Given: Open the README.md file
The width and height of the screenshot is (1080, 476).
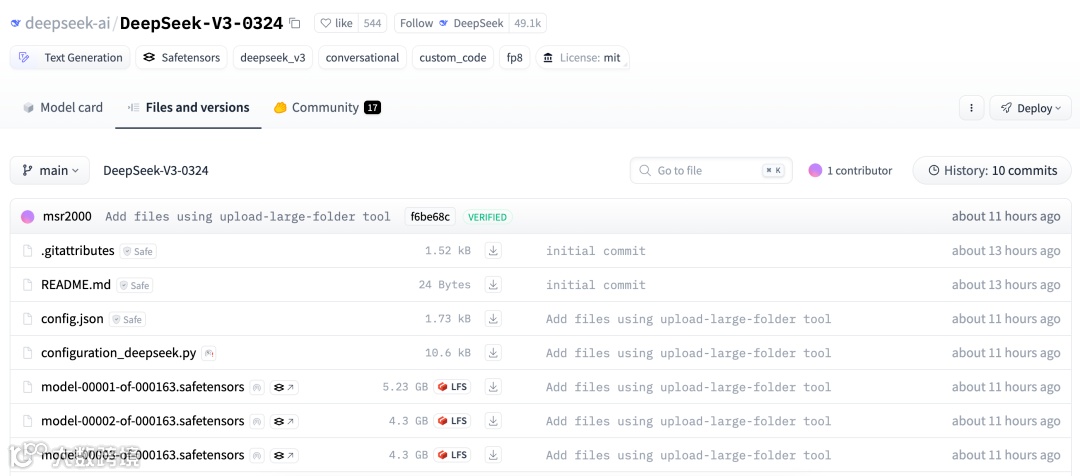Looking at the screenshot, I should [x=76, y=284].
